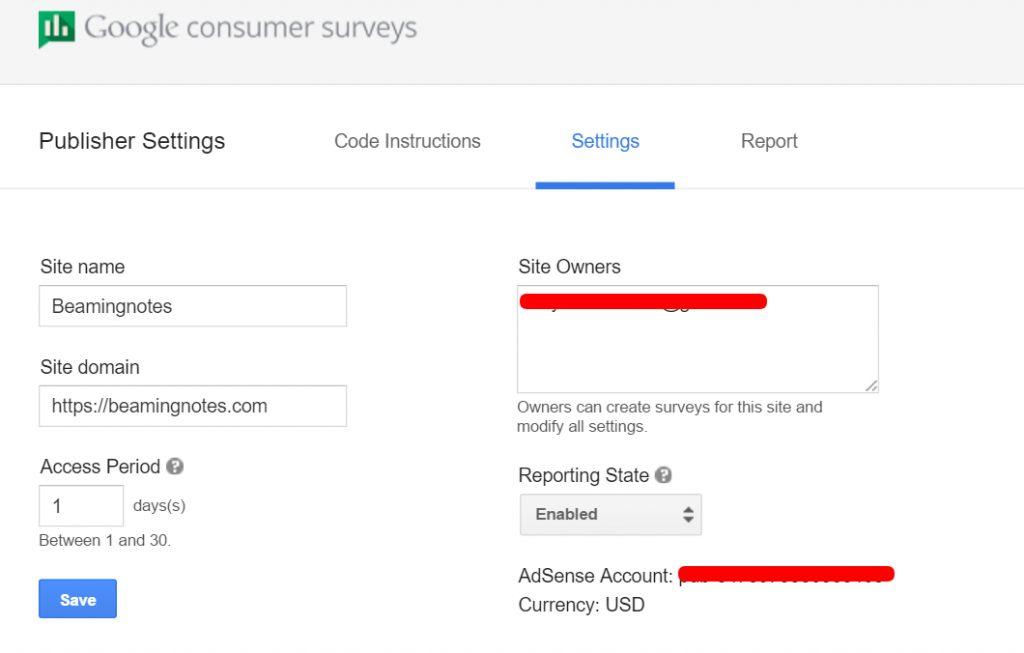1024x653 pixels.
Task: Open the Report tab
Action: 769,141
